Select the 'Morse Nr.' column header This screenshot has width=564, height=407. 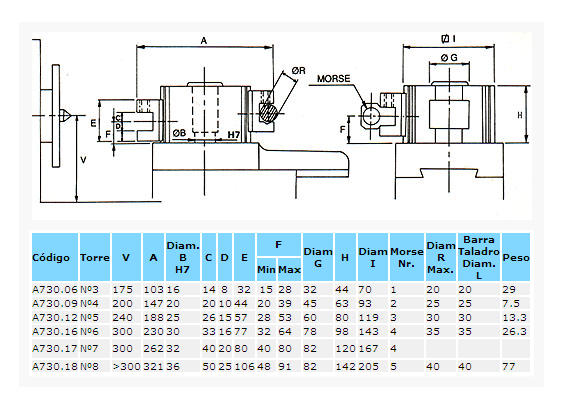click(406, 257)
